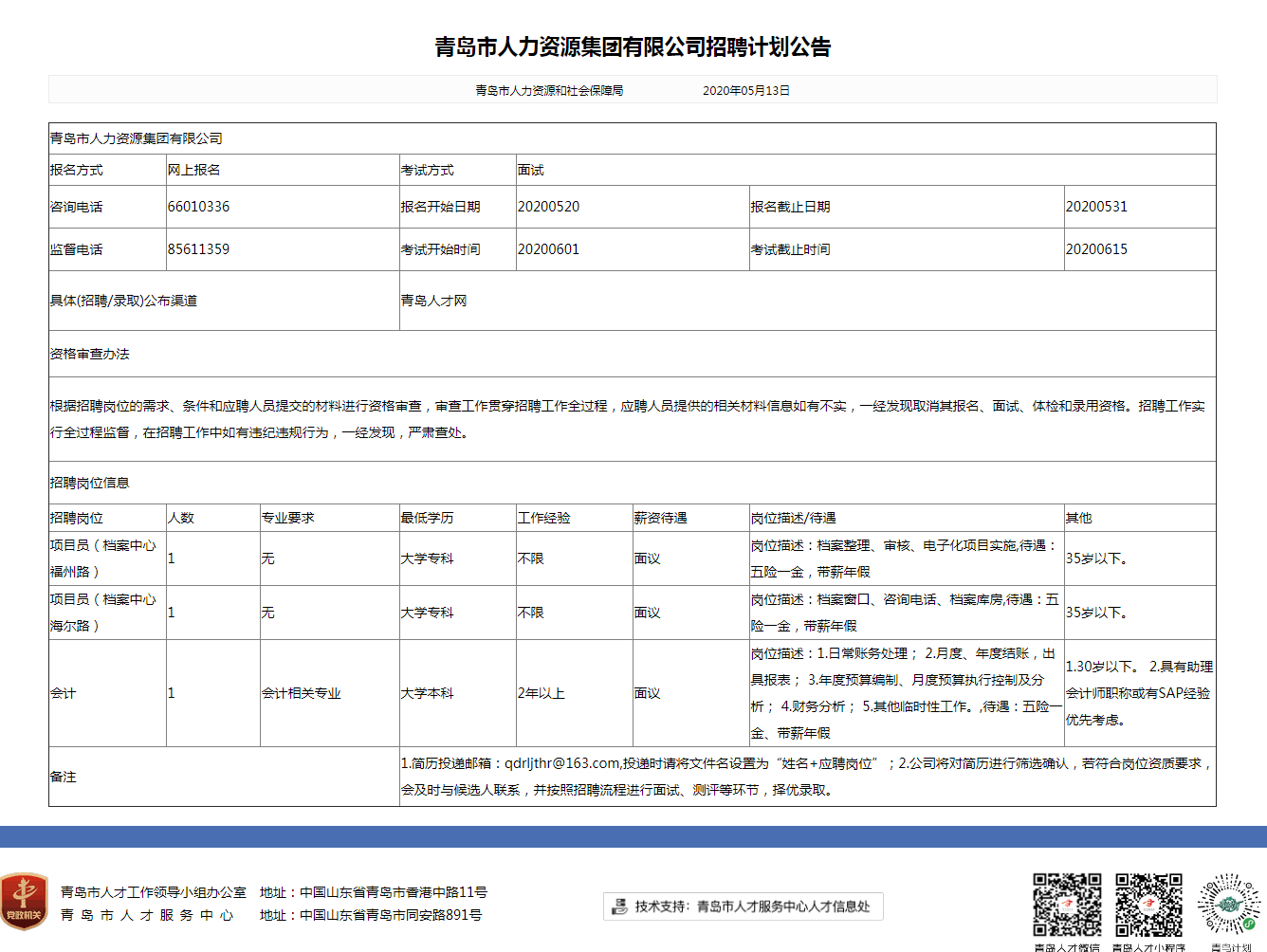Click the registration deadline value 20200531

pos(1096,207)
